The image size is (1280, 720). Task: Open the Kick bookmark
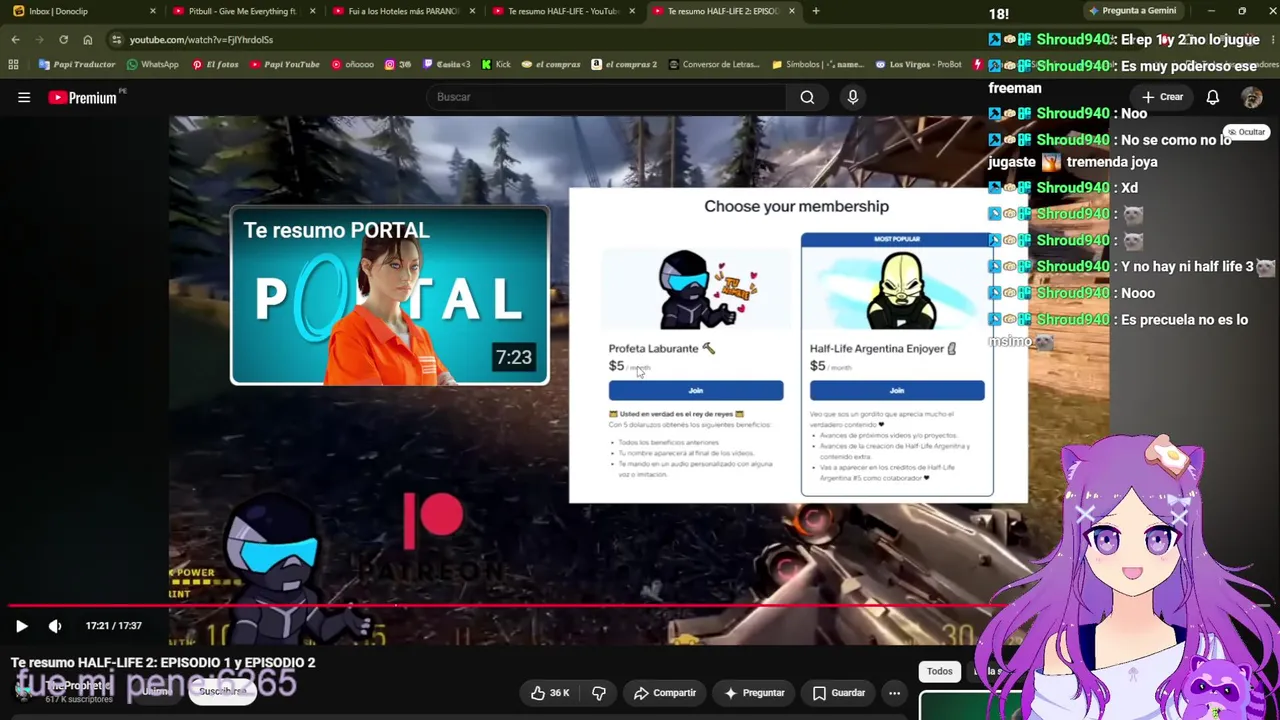[x=496, y=65]
